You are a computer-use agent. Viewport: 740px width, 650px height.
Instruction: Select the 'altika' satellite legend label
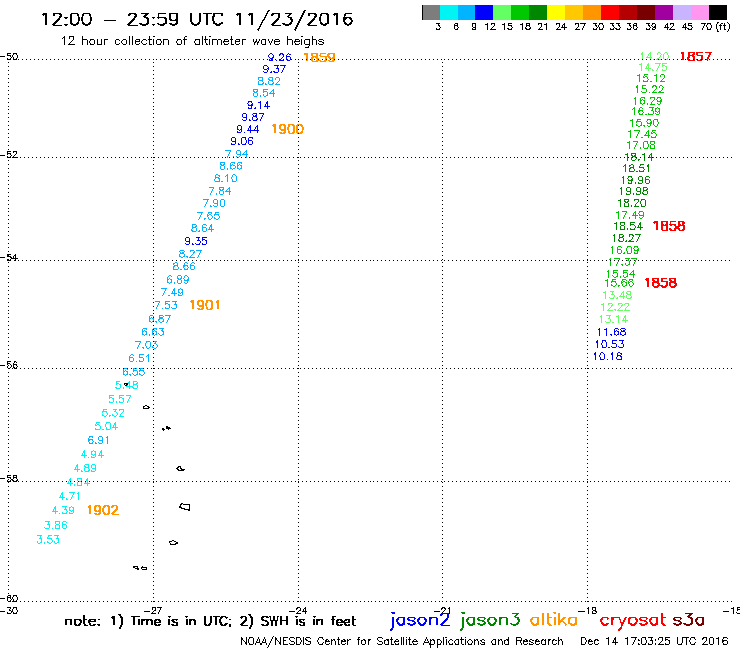tap(554, 619)
